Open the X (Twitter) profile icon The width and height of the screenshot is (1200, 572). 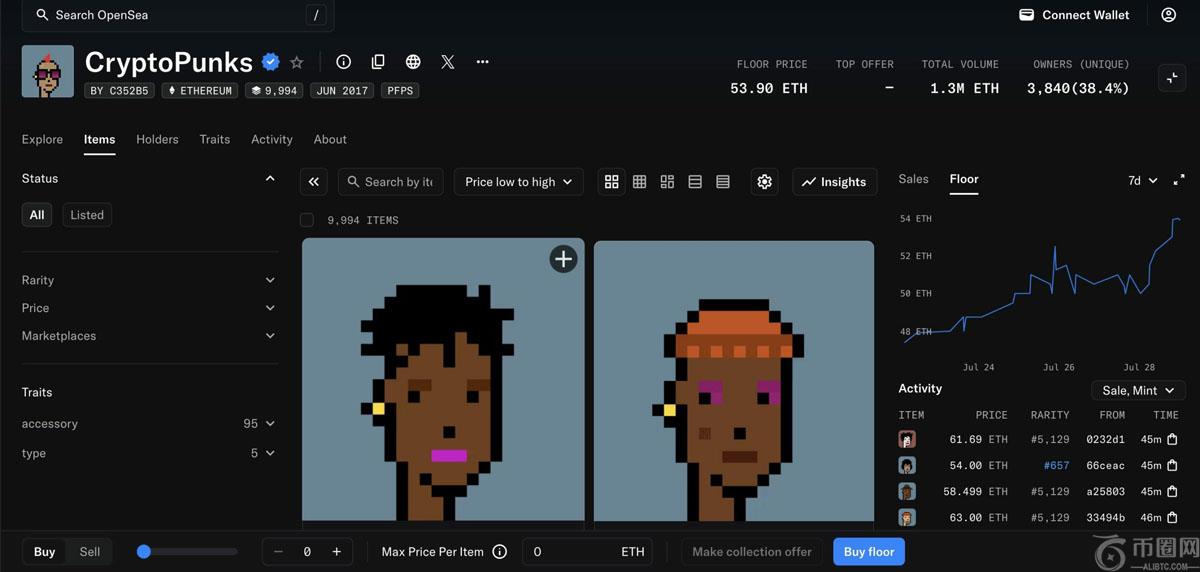click(x=448, y=62)
